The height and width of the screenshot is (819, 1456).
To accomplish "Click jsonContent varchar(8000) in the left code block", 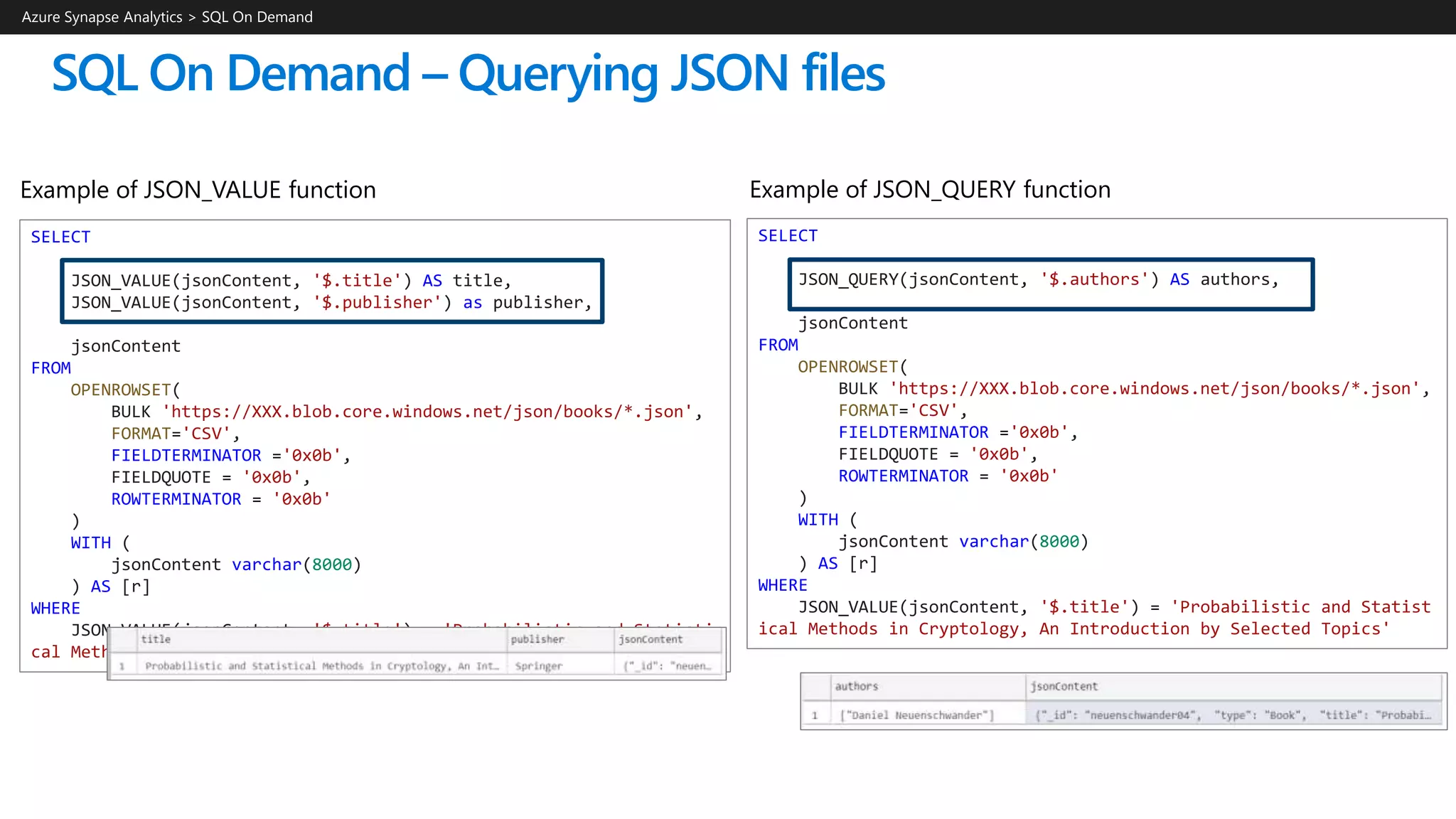I will coord(237,565).
